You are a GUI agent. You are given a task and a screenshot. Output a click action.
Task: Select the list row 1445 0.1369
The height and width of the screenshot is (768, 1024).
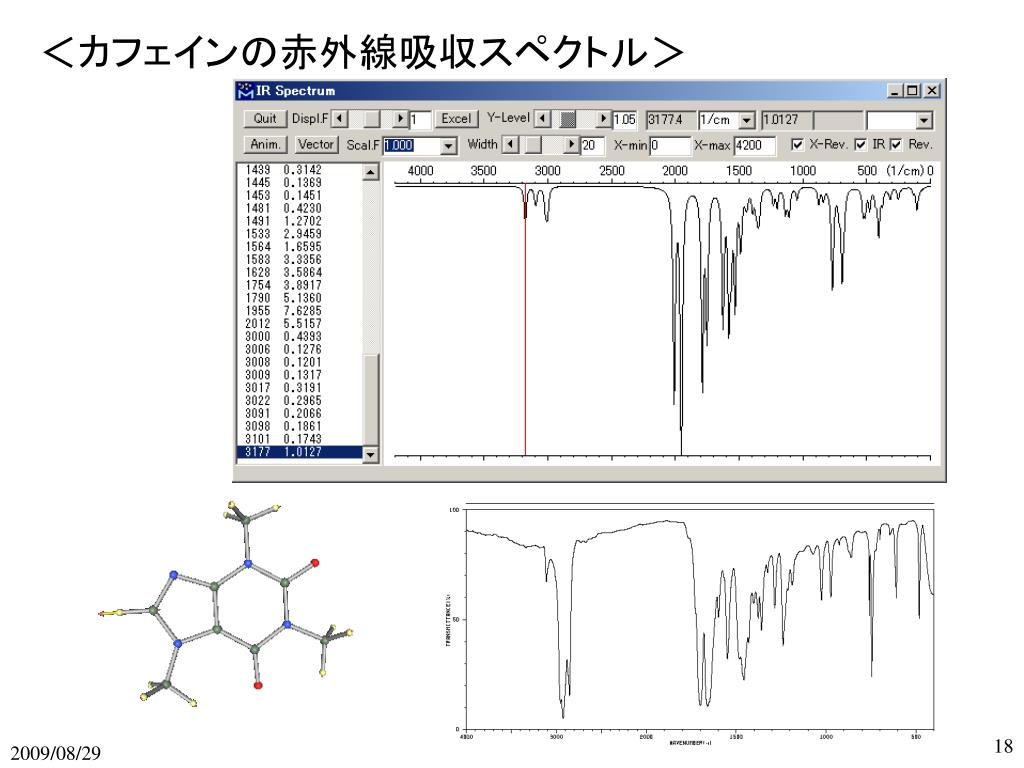pos(300,183)
